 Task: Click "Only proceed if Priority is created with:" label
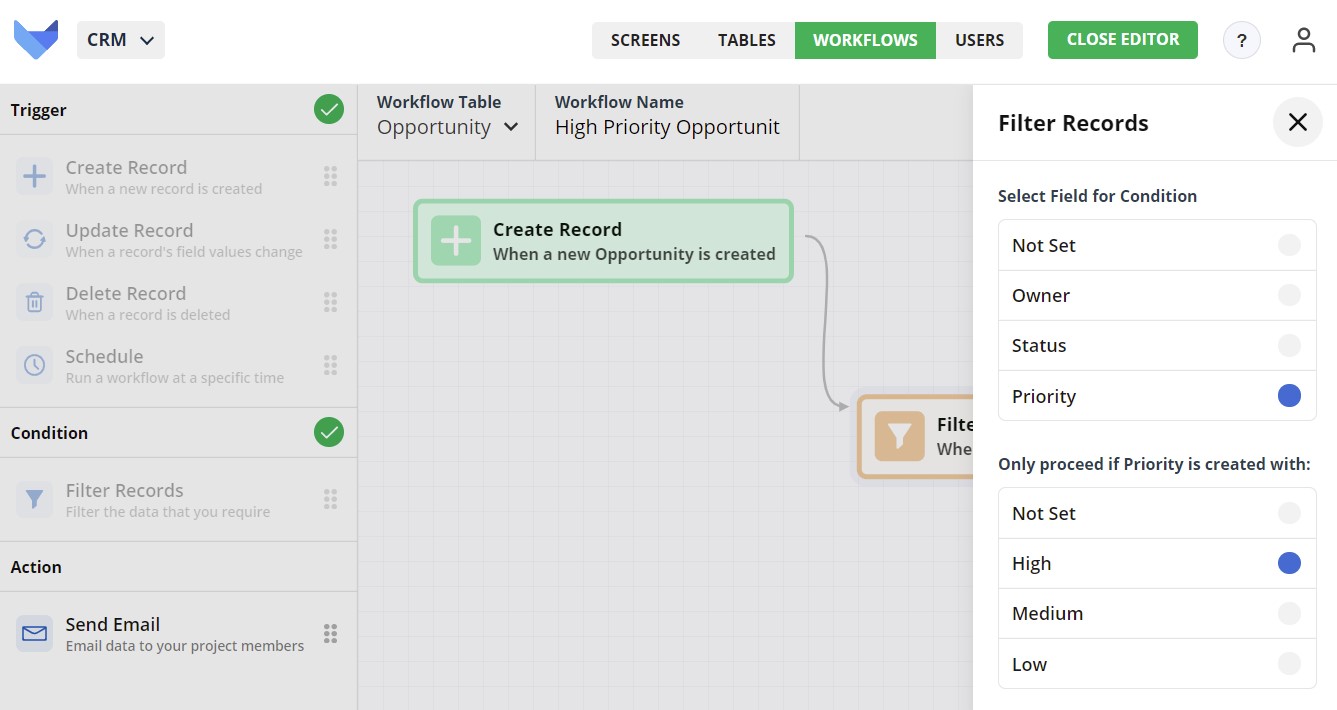(x=1154, y=464)
